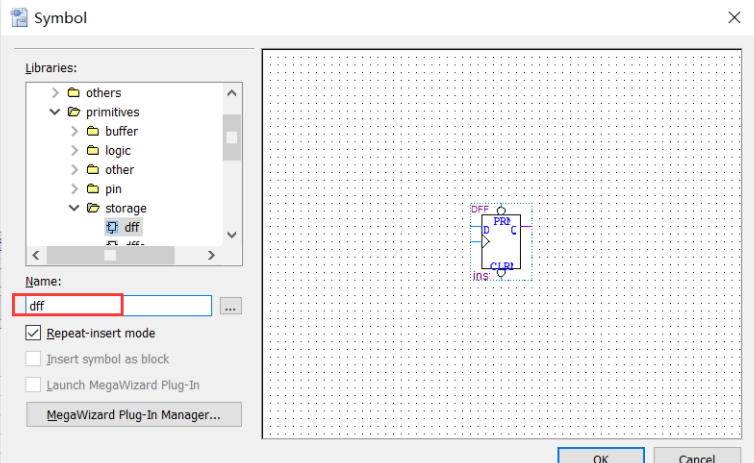
Task: Click the horizontal scroll left arrow
Action: [36, 255]
